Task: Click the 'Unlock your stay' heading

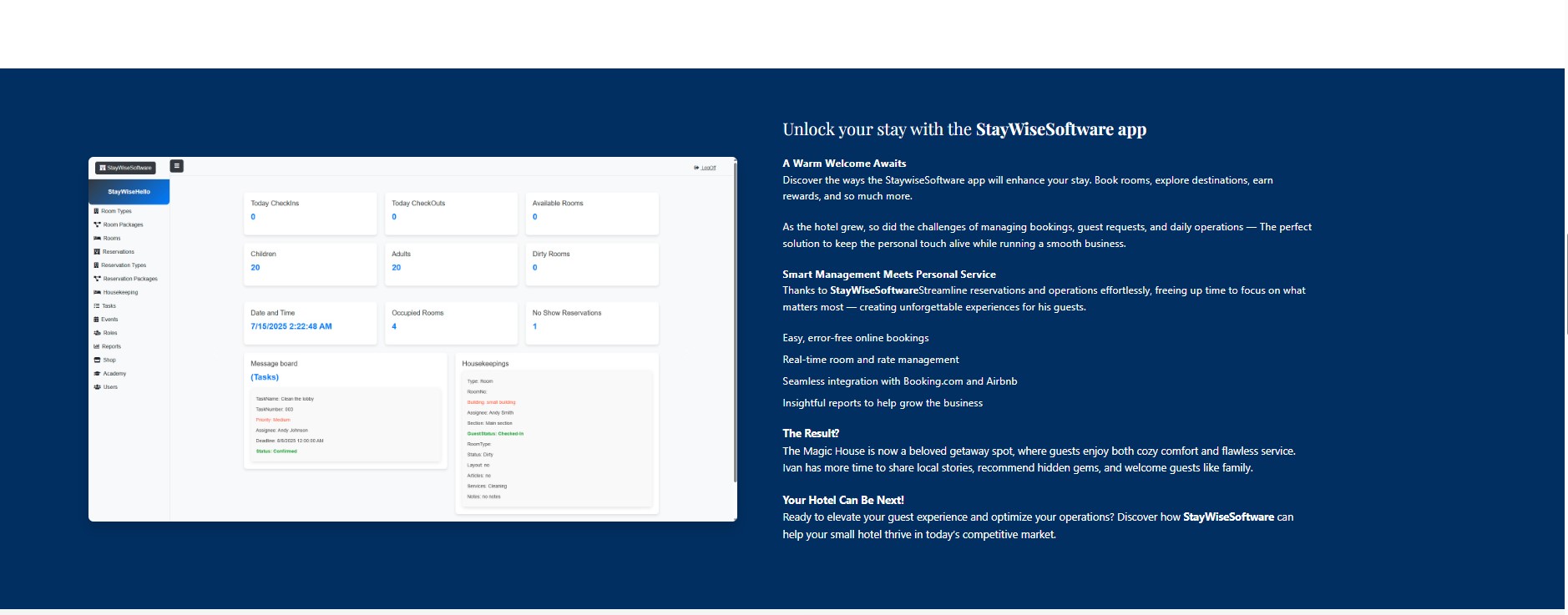Action: pyautogui.click(x=964, y=129)
